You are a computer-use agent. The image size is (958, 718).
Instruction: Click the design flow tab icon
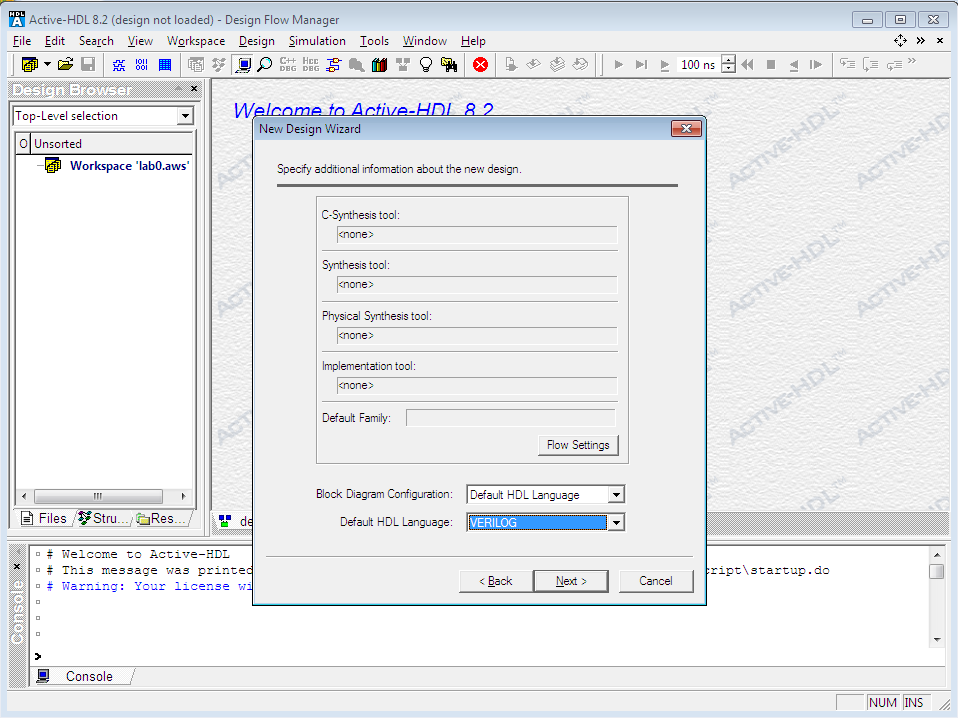point(225,521)
